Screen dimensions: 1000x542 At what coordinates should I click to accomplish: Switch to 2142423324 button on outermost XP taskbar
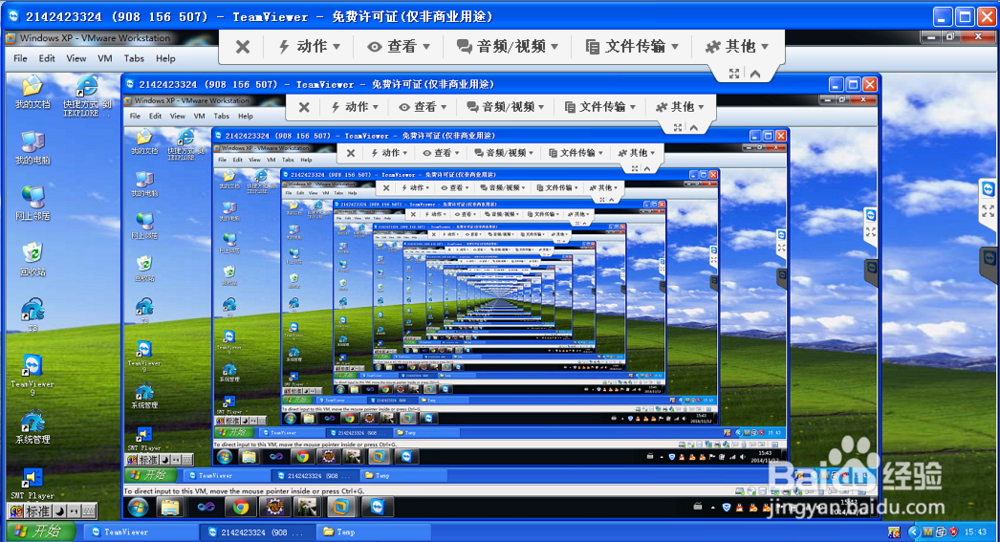pyautogui.click(x=258, y=532)
